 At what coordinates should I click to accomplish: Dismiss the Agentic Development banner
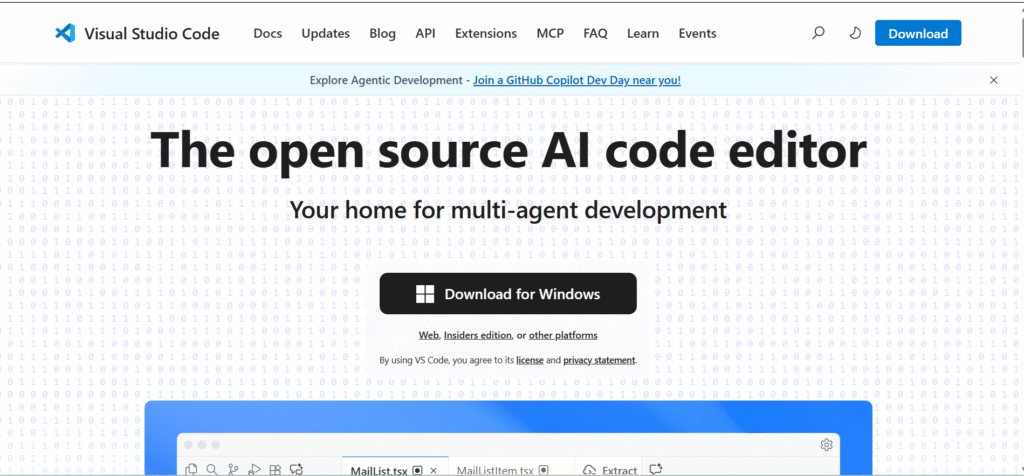click(x=993, y=80)
